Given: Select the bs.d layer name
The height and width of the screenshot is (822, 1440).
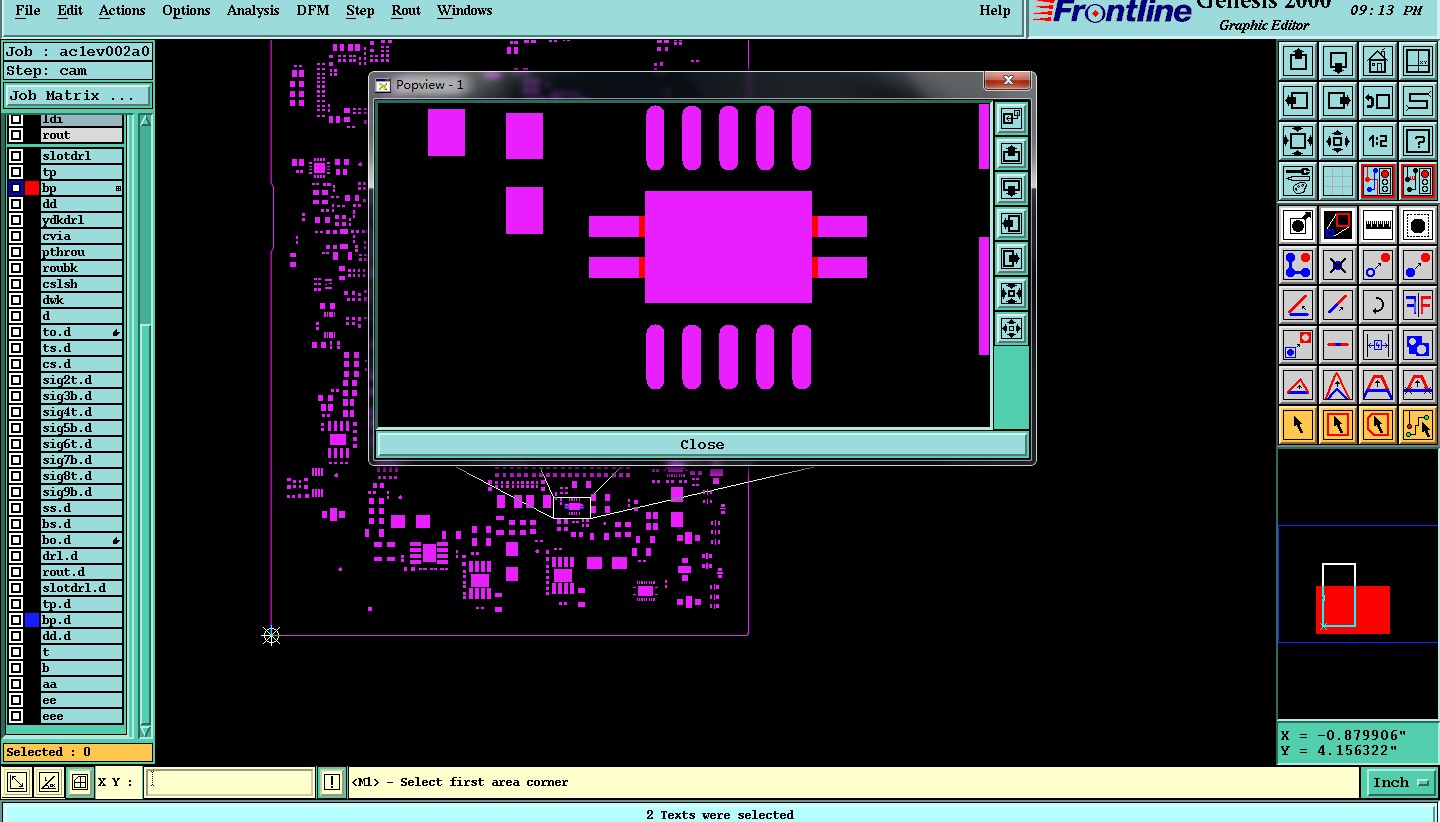Looking at the screenshot, I should (x=81, y=524).
